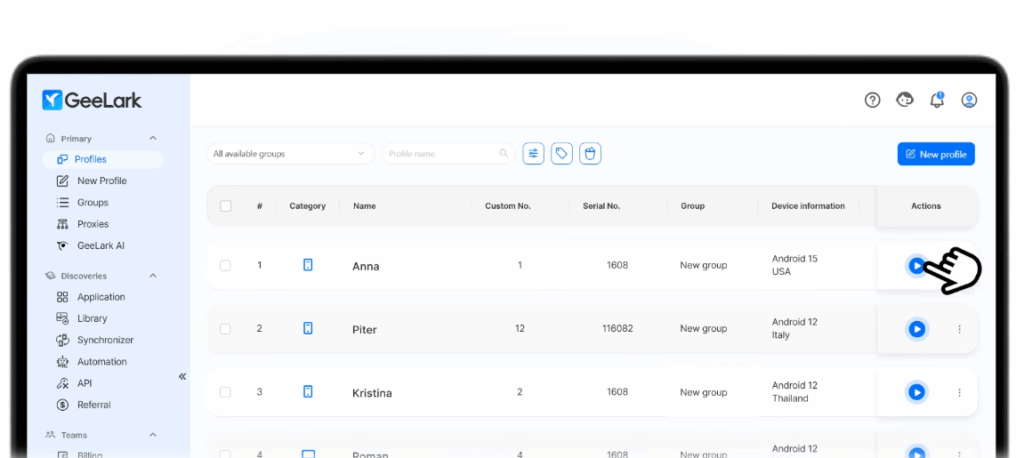Open more options for Piter row
The image size is (1024, 458).
point(959,329)
